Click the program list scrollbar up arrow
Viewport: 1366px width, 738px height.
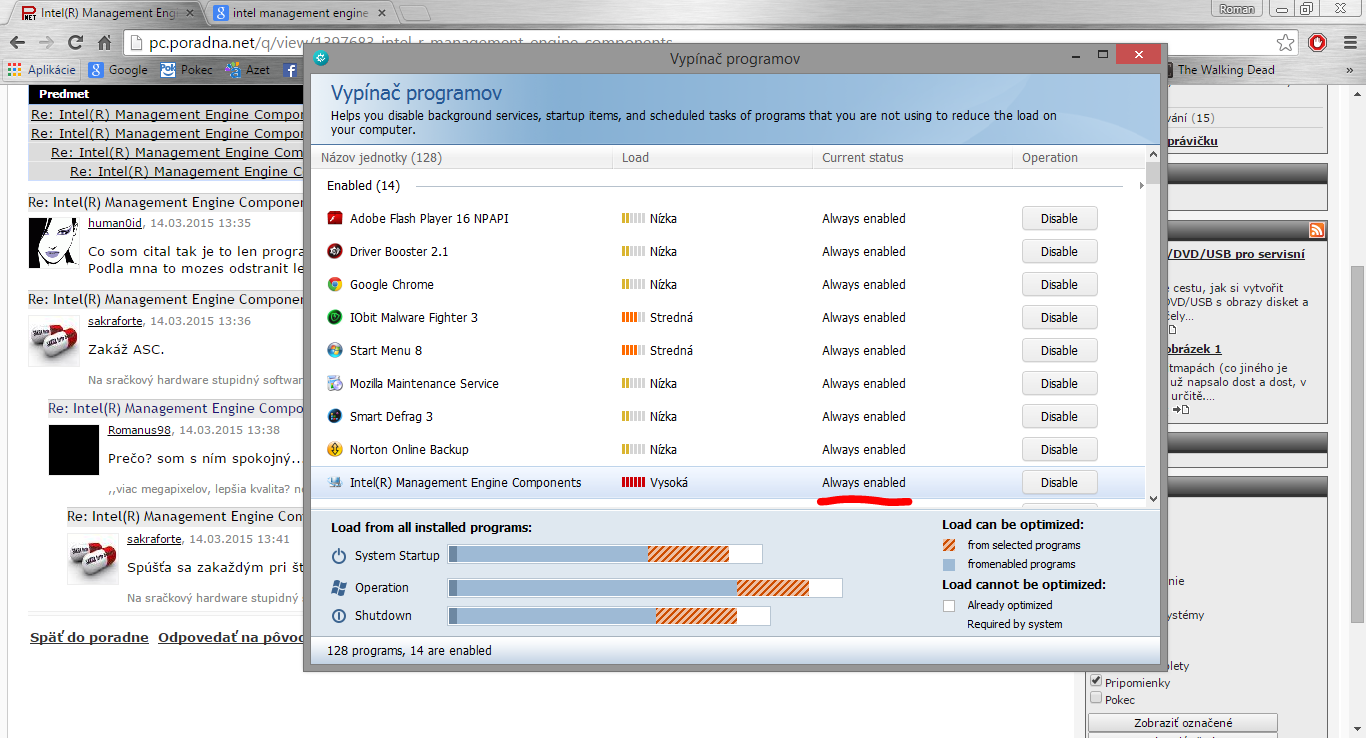pyautogui.click(x=1153, y=155)
